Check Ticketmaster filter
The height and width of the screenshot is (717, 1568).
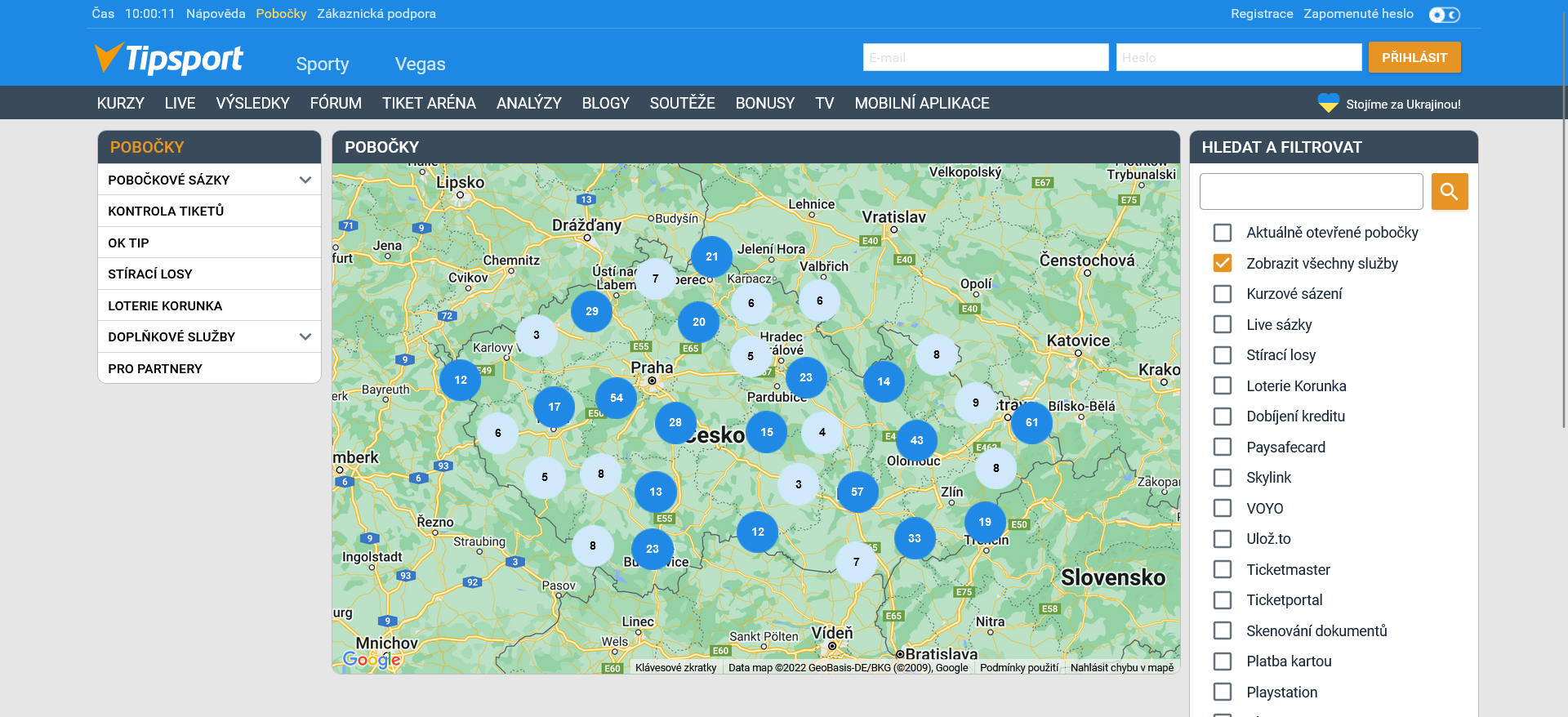coord(1223,569)
